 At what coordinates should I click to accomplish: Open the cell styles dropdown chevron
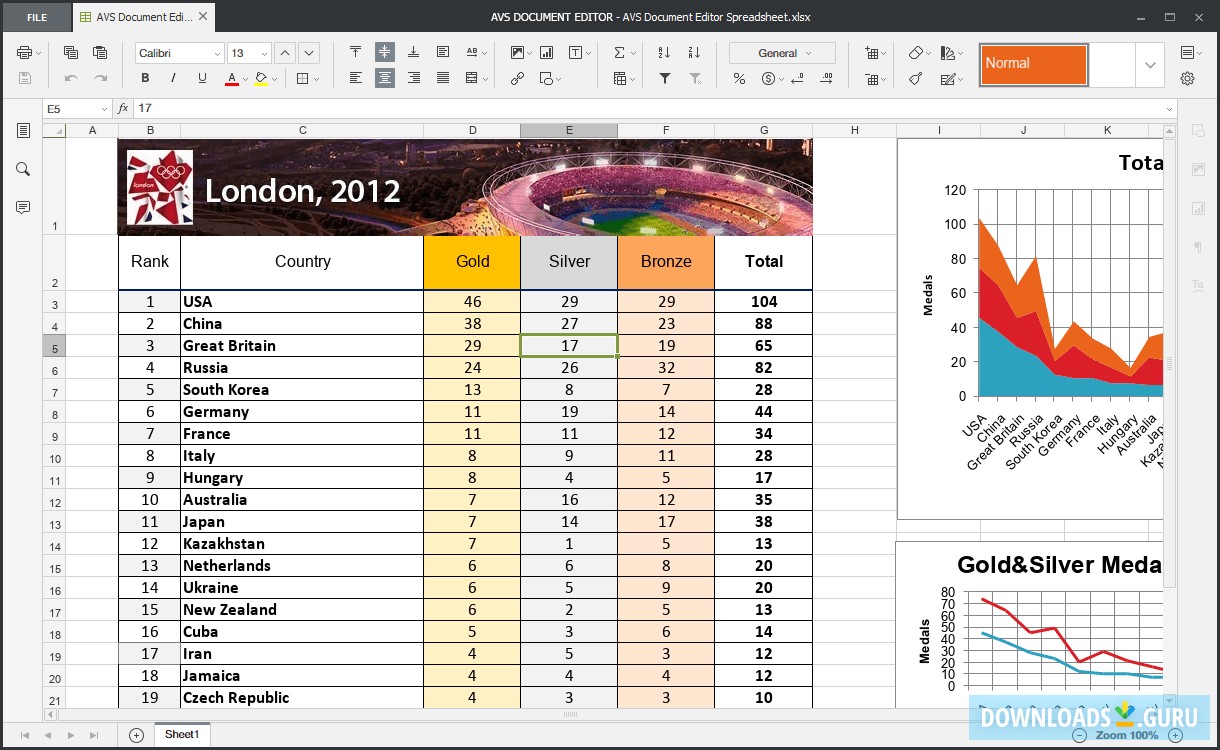(x=1149, y=65)
